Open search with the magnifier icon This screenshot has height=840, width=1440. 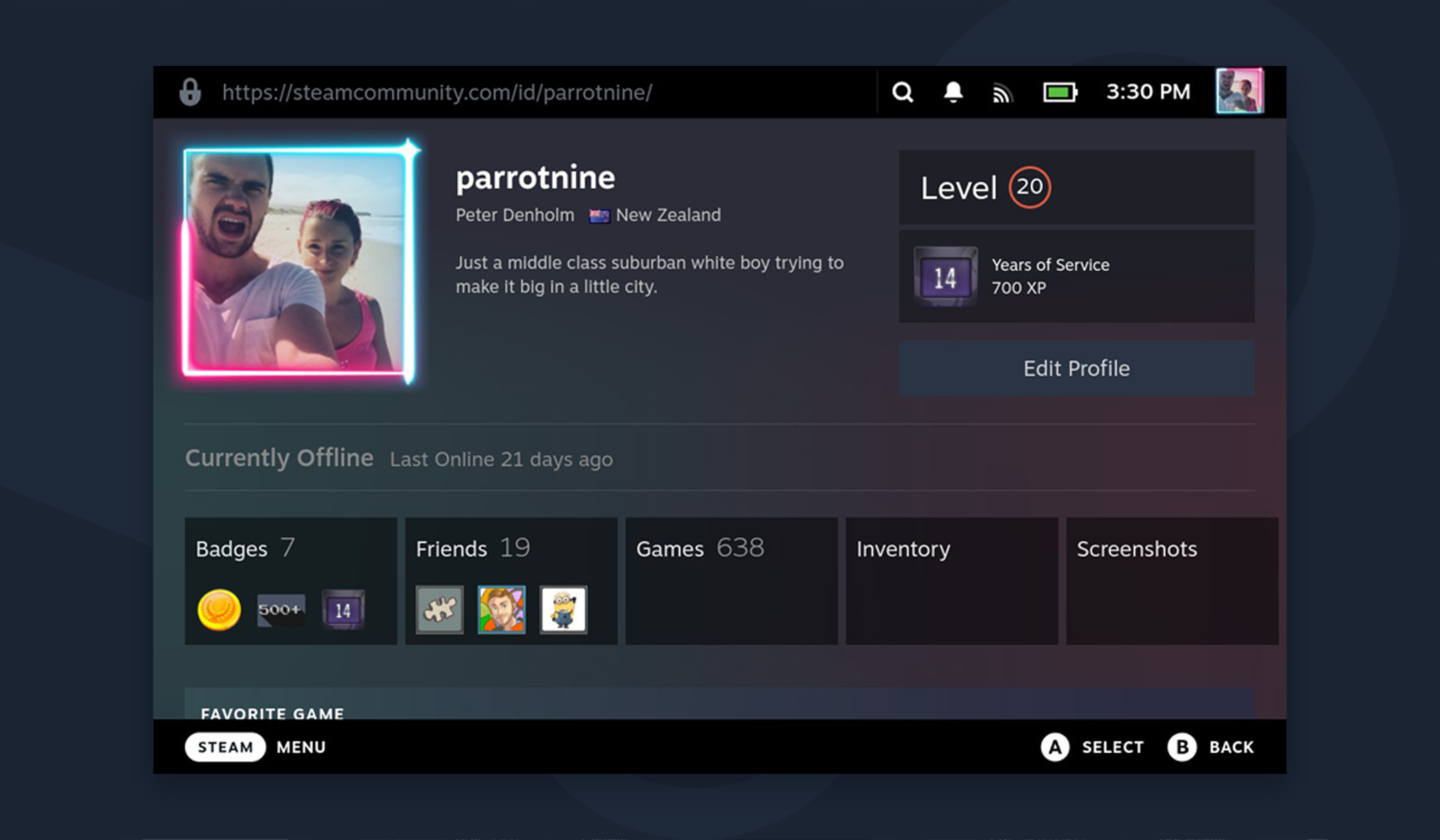[903, 92]
